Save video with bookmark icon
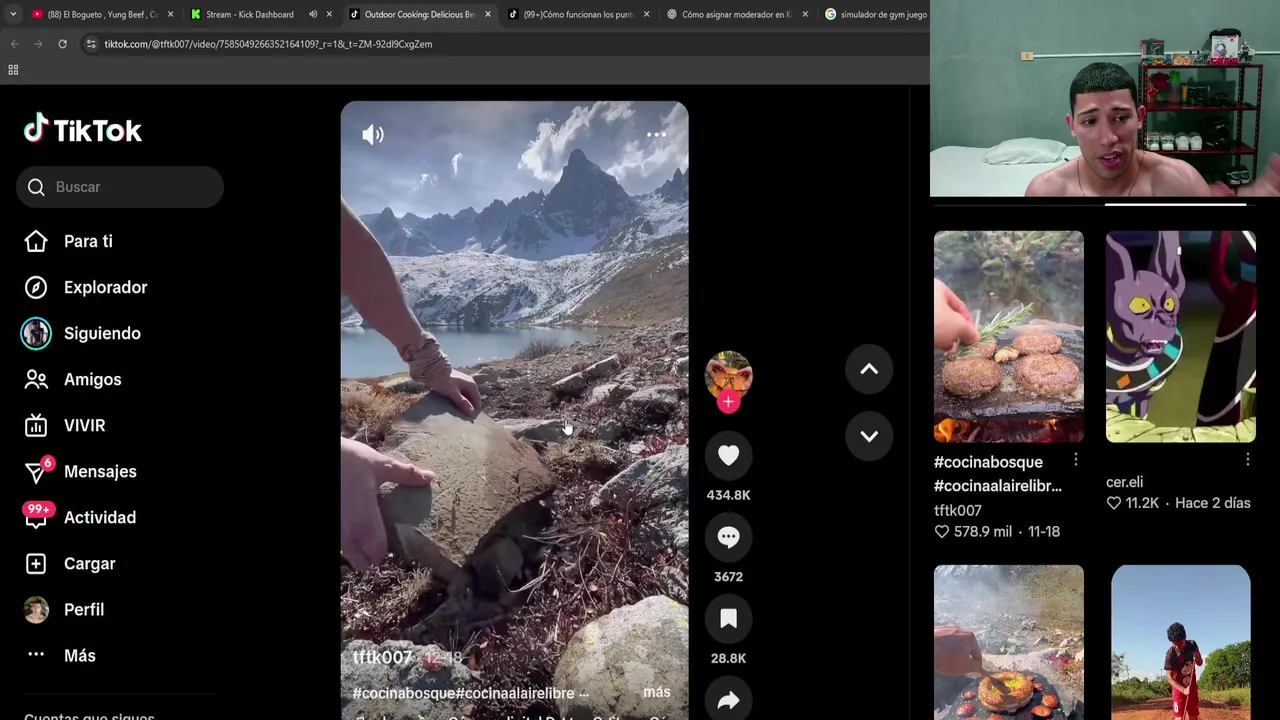1280x720 pixels. (728, 619)
